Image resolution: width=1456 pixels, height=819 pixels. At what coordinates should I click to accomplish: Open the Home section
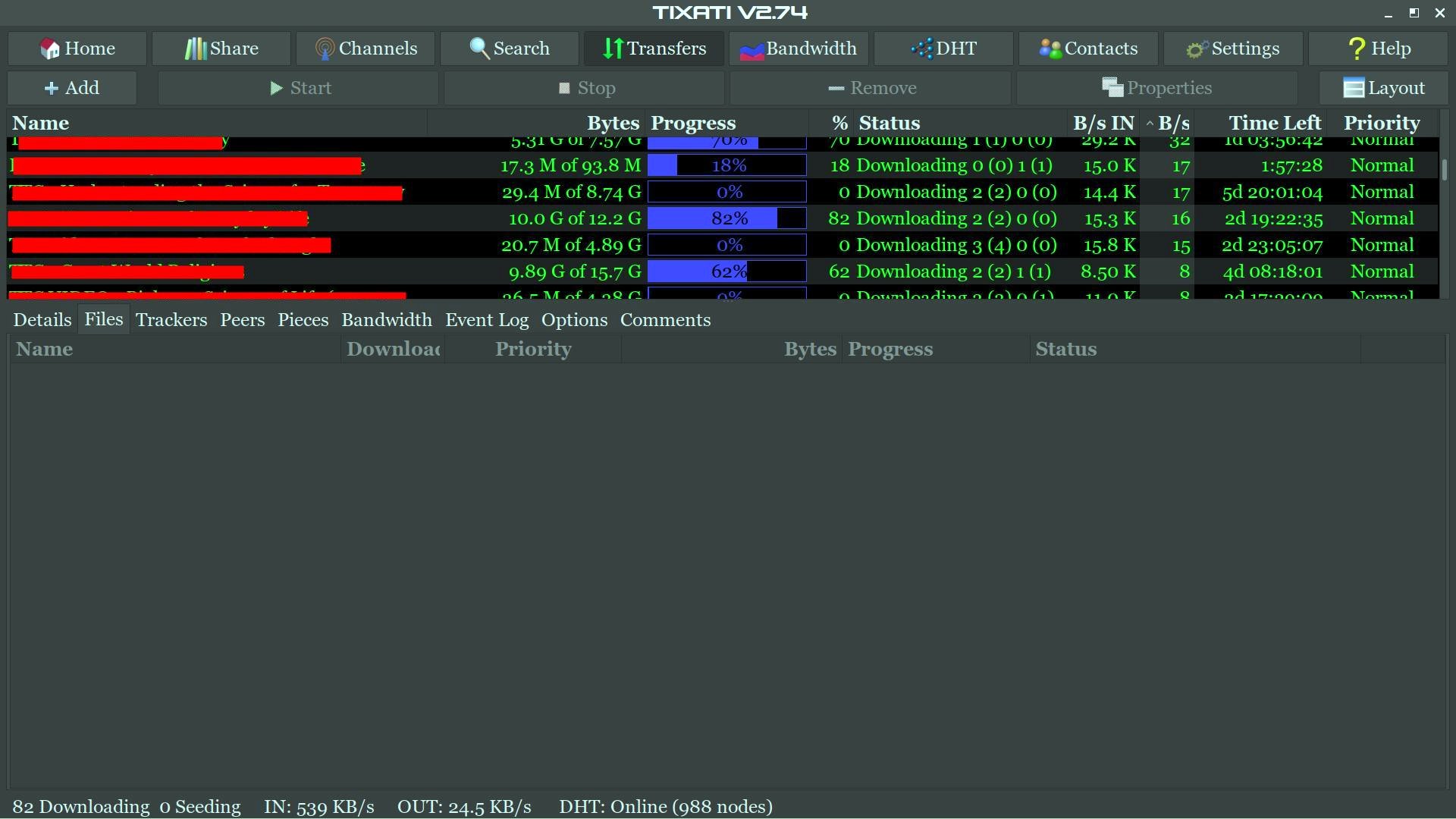[x=77, y=49]
